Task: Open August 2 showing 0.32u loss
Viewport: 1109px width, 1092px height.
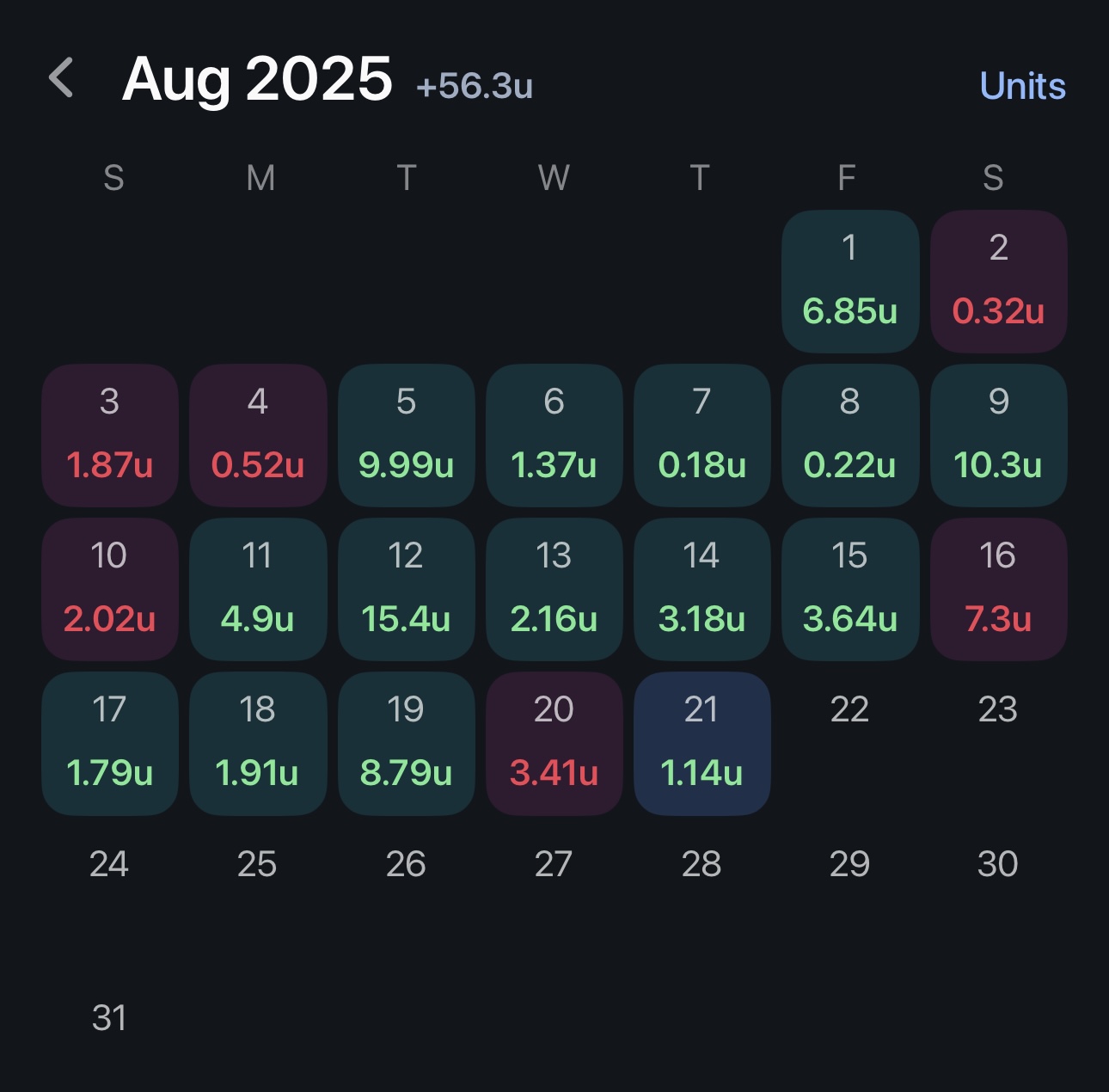Action: (998, 281)
